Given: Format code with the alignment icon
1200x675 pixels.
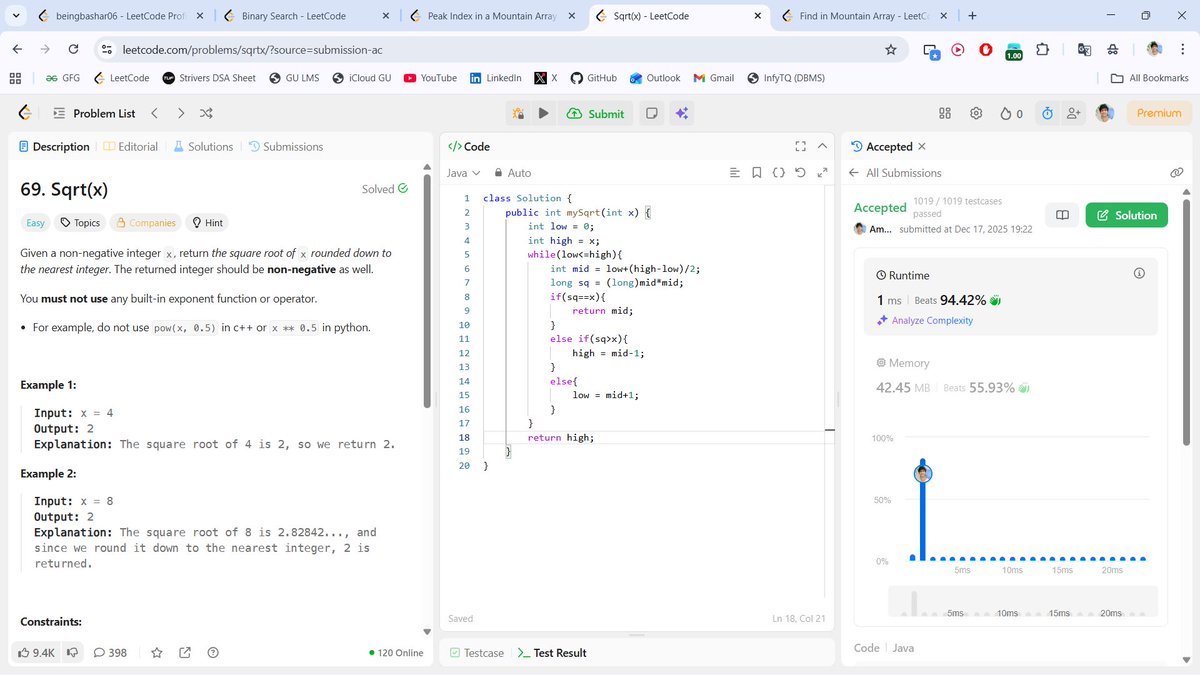Looking at the screenshot, I should 736,172.
